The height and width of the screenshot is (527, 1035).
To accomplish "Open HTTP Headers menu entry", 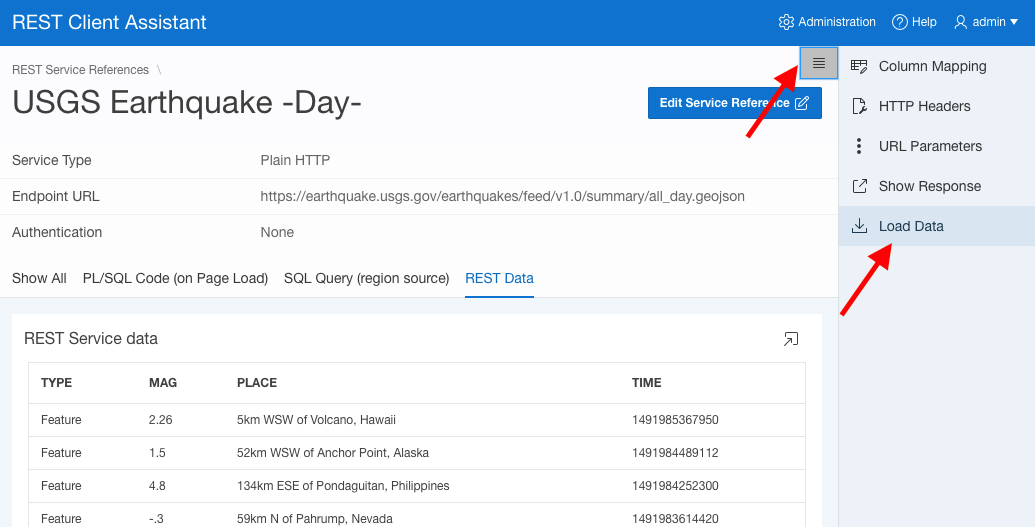I will [x=937, y=106].
